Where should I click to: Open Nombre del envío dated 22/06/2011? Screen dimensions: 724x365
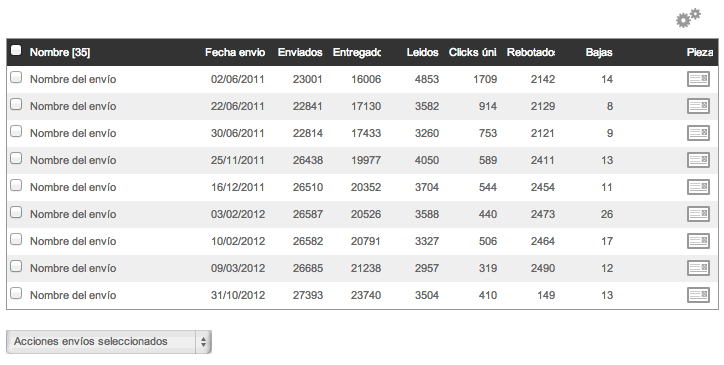click(x=73, y=106)
